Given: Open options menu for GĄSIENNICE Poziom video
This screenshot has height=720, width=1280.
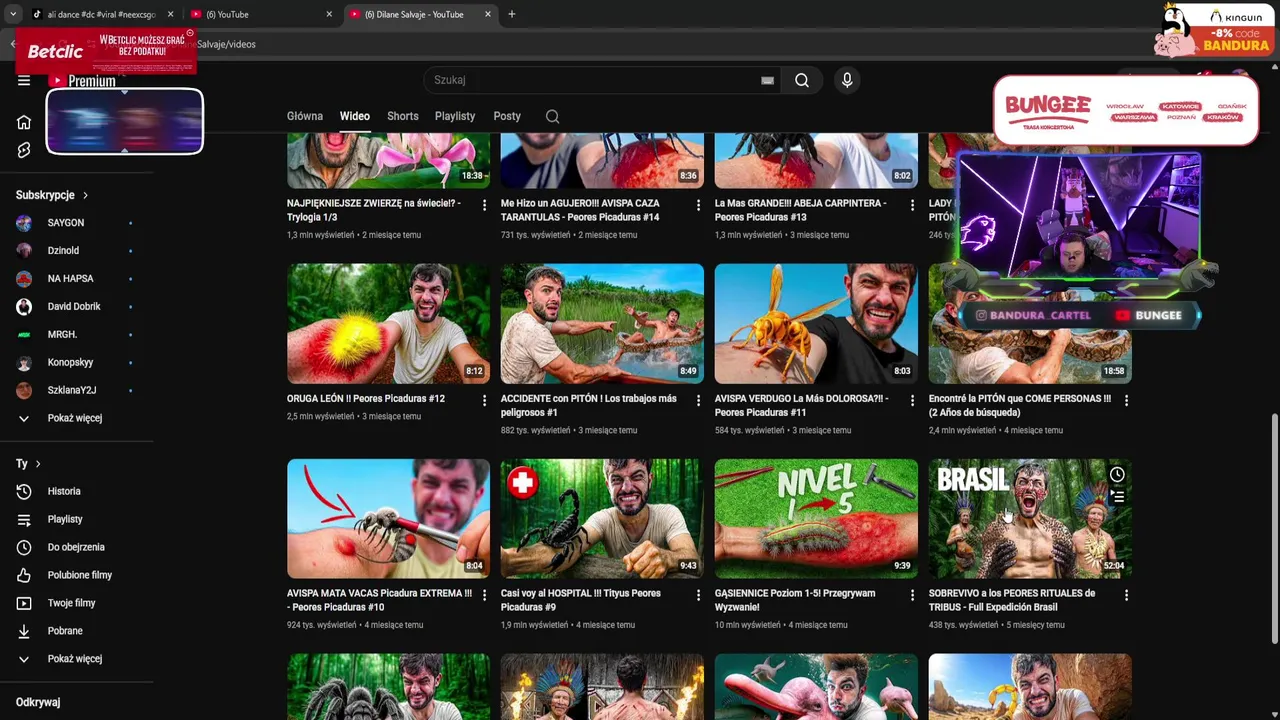Looking at the screenshot, I should pos(912,595).
